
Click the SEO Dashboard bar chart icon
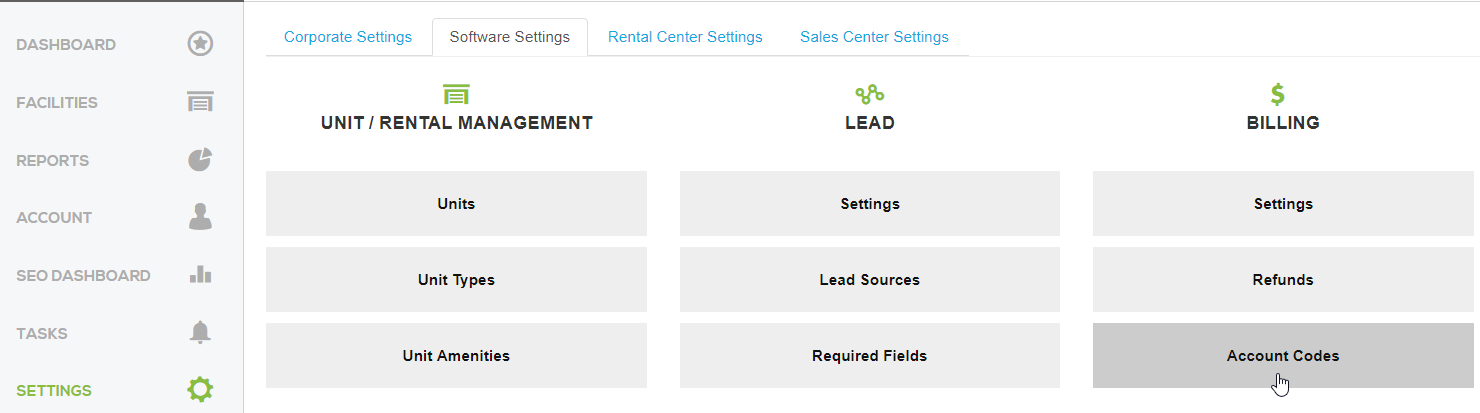coord(200,275)
